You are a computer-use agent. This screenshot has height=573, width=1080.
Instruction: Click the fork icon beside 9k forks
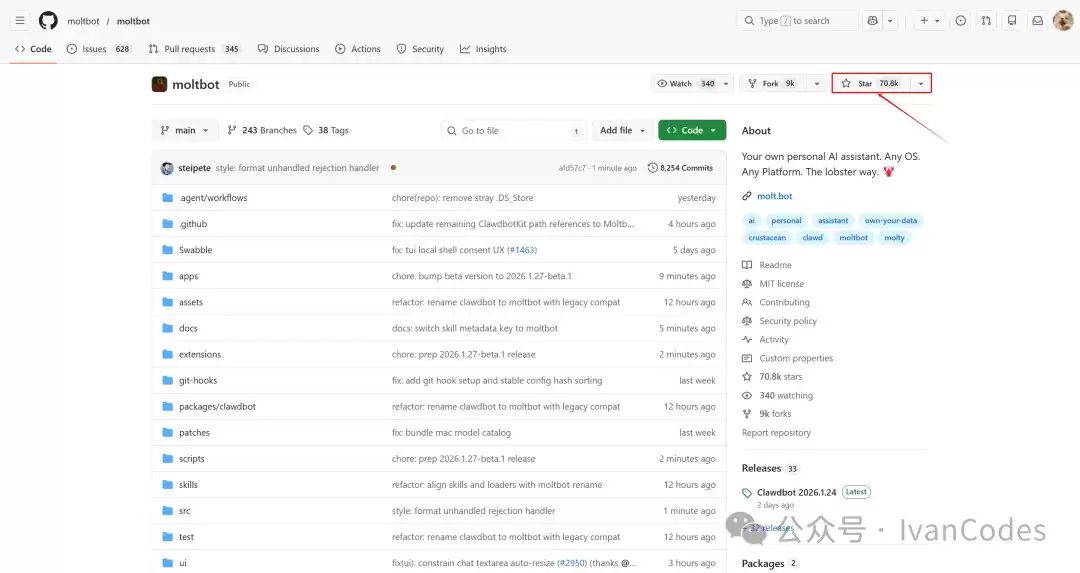click(x=747, y=414)
